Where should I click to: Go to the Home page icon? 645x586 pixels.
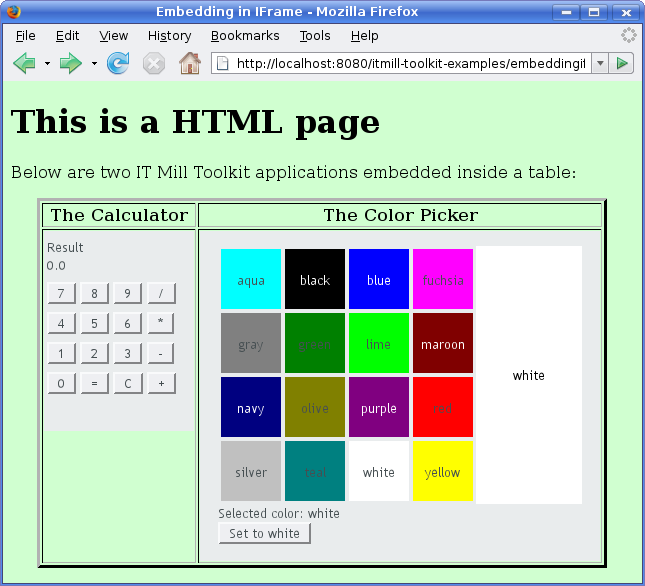[x=189, y=64]
